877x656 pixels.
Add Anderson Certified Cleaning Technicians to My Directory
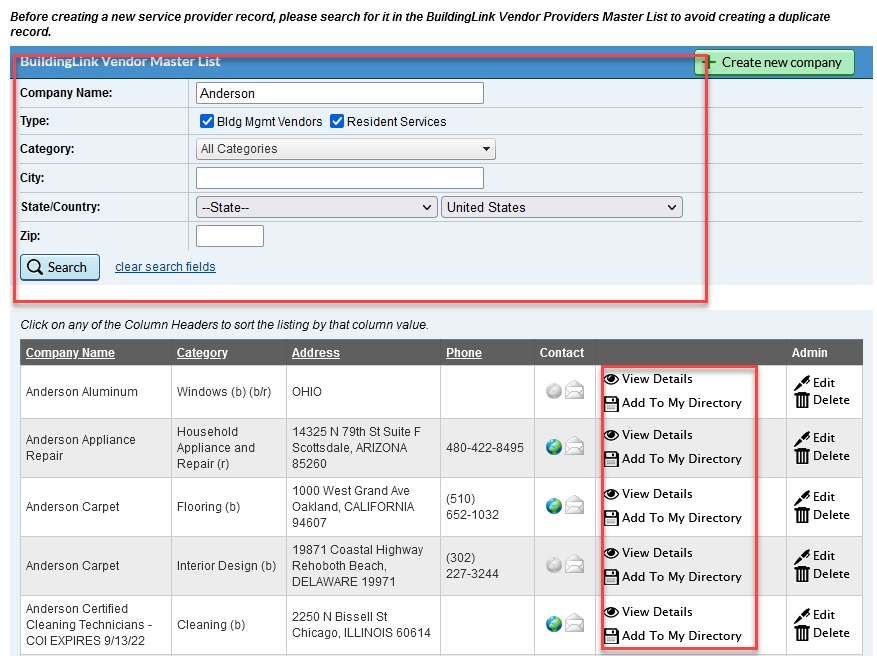click(673, 636)
